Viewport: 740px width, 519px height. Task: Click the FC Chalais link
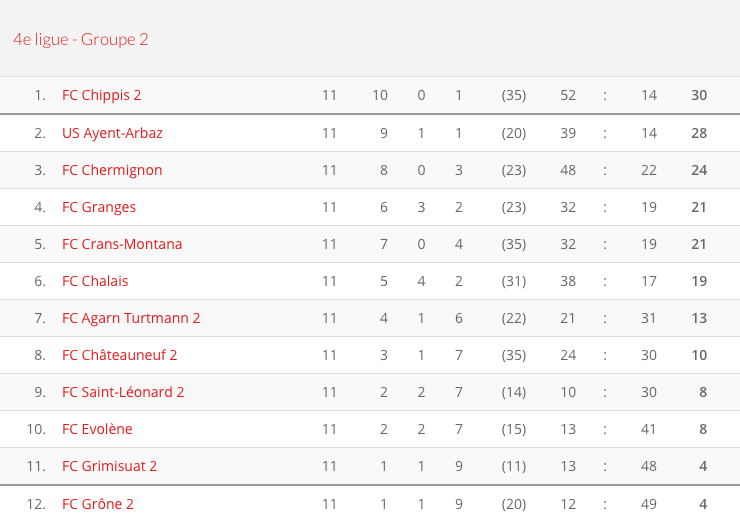point(95,281)
